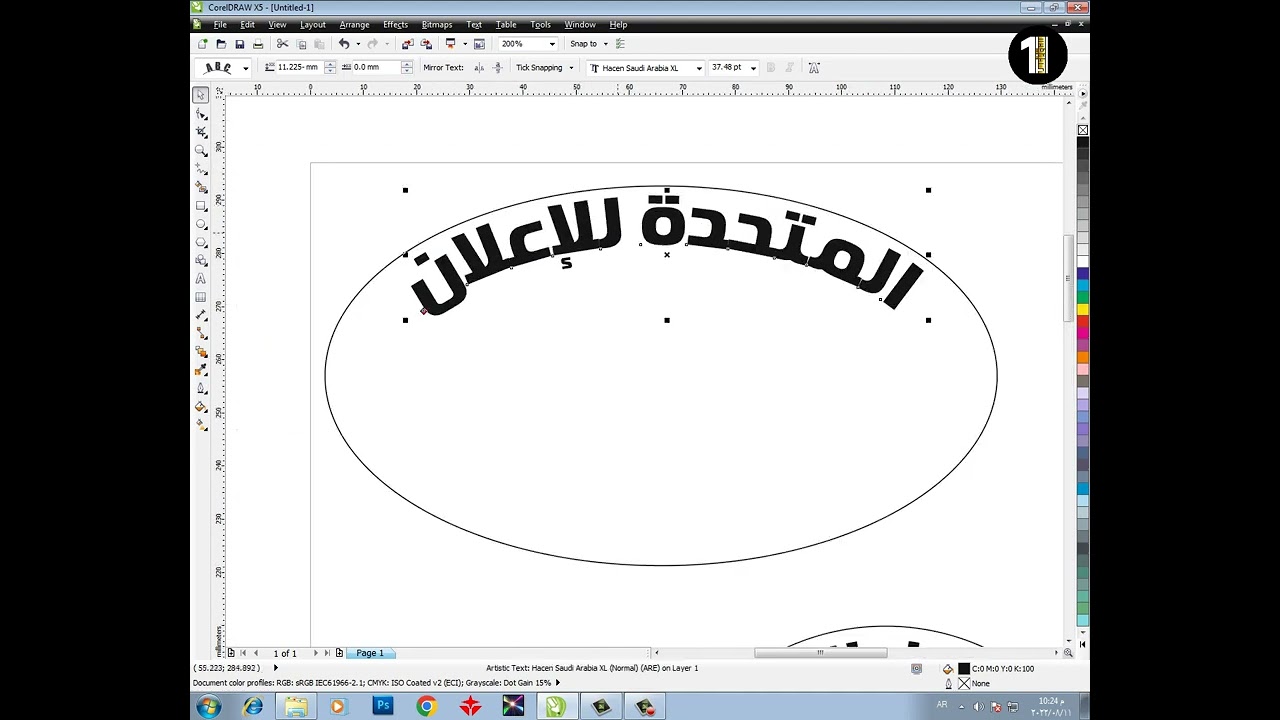
Task: Select the Text tool
Action: 201,279
